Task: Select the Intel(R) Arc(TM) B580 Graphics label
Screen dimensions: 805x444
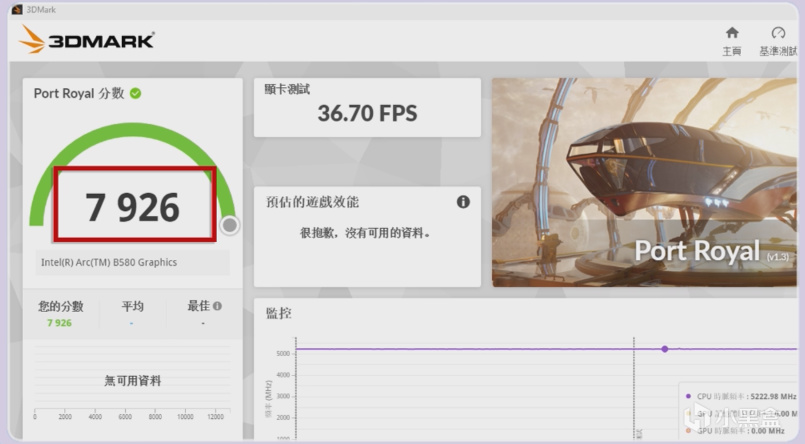Action: tap(109, 262)
